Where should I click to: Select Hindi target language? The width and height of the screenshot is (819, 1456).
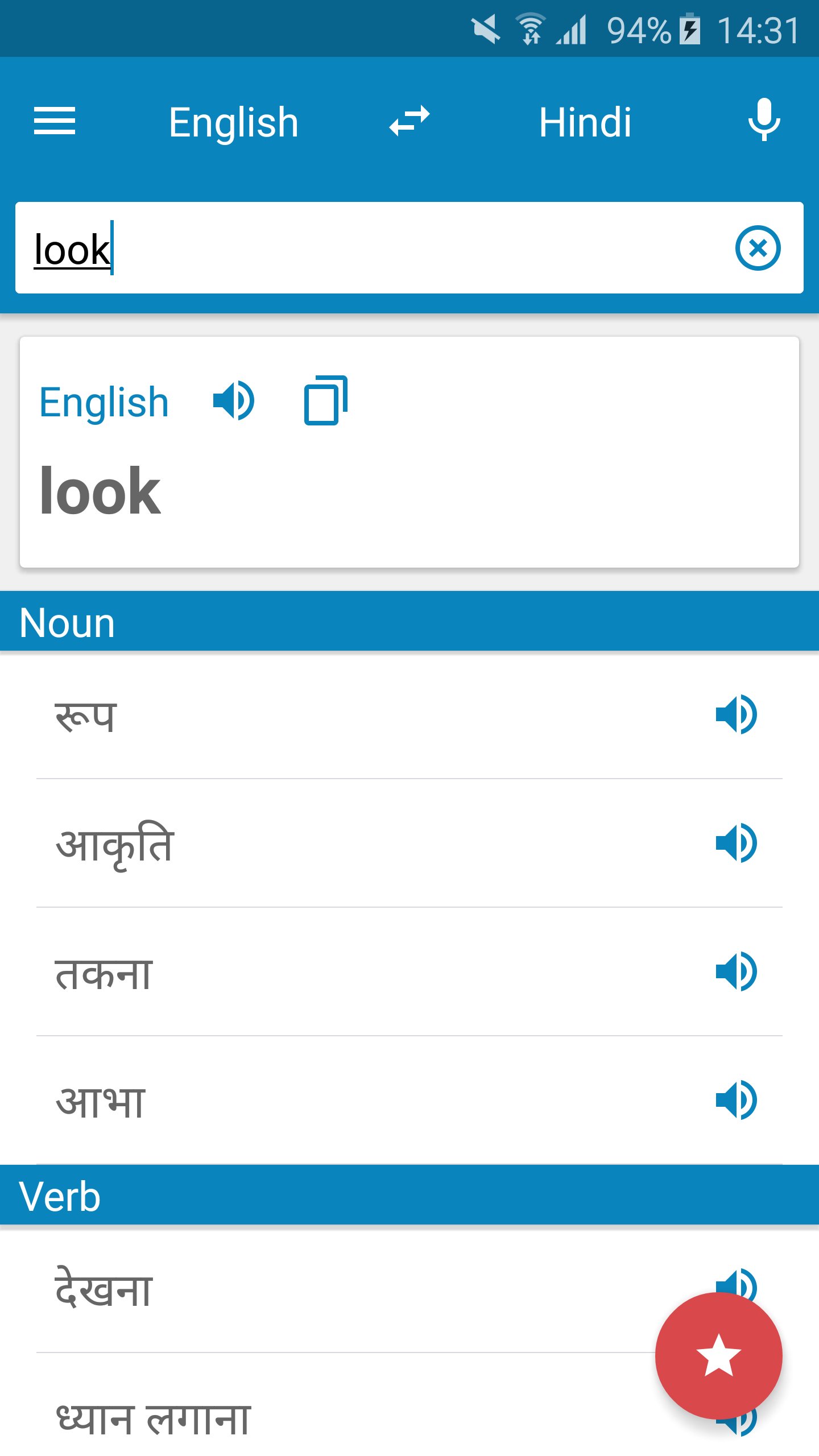(585, 122)
